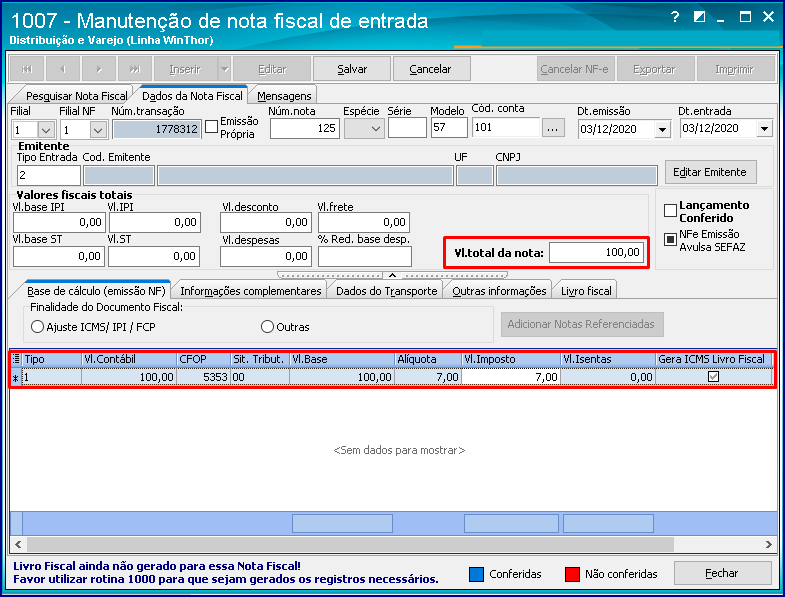
Task: Click red Não conferidas color legend swatch
Action: click(x=572, y=574)
